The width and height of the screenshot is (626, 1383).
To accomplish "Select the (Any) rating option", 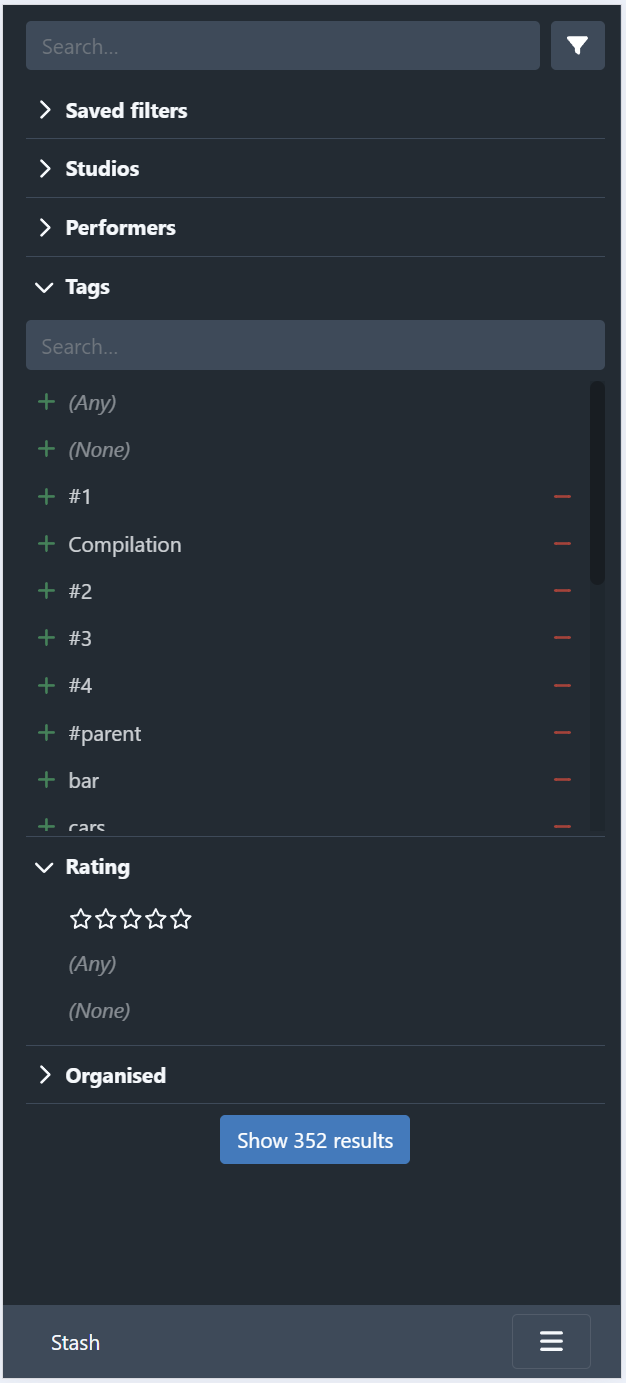I will pos(92,964).
